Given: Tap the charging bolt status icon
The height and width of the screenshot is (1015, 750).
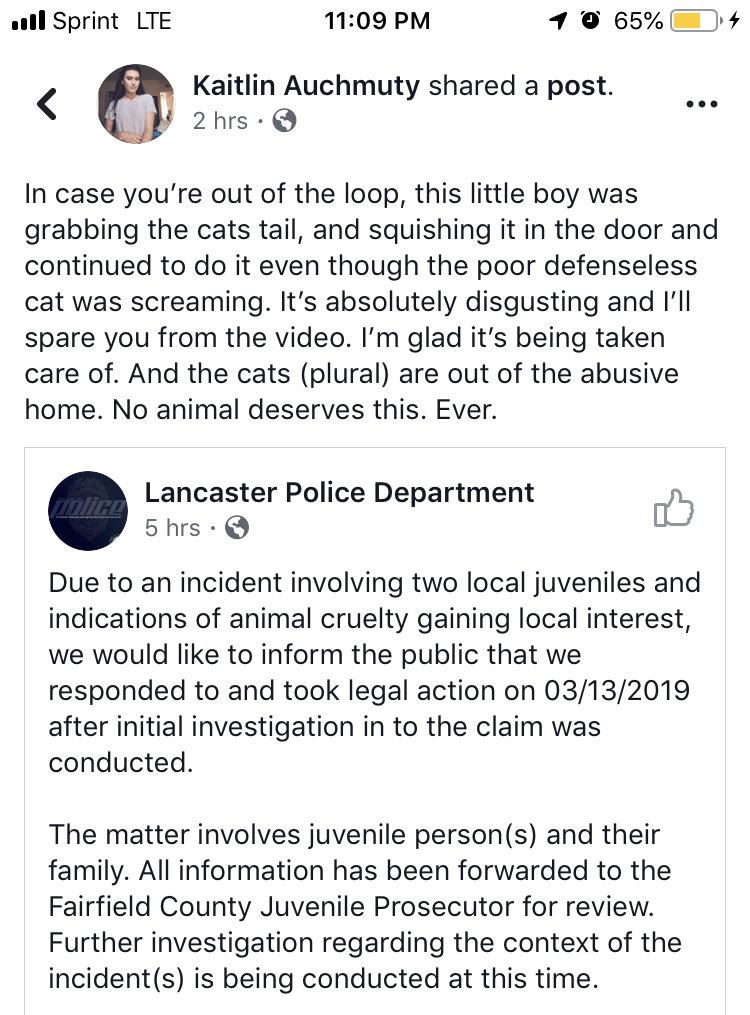Looking at the screenshot, I should (x=733, y=21).
